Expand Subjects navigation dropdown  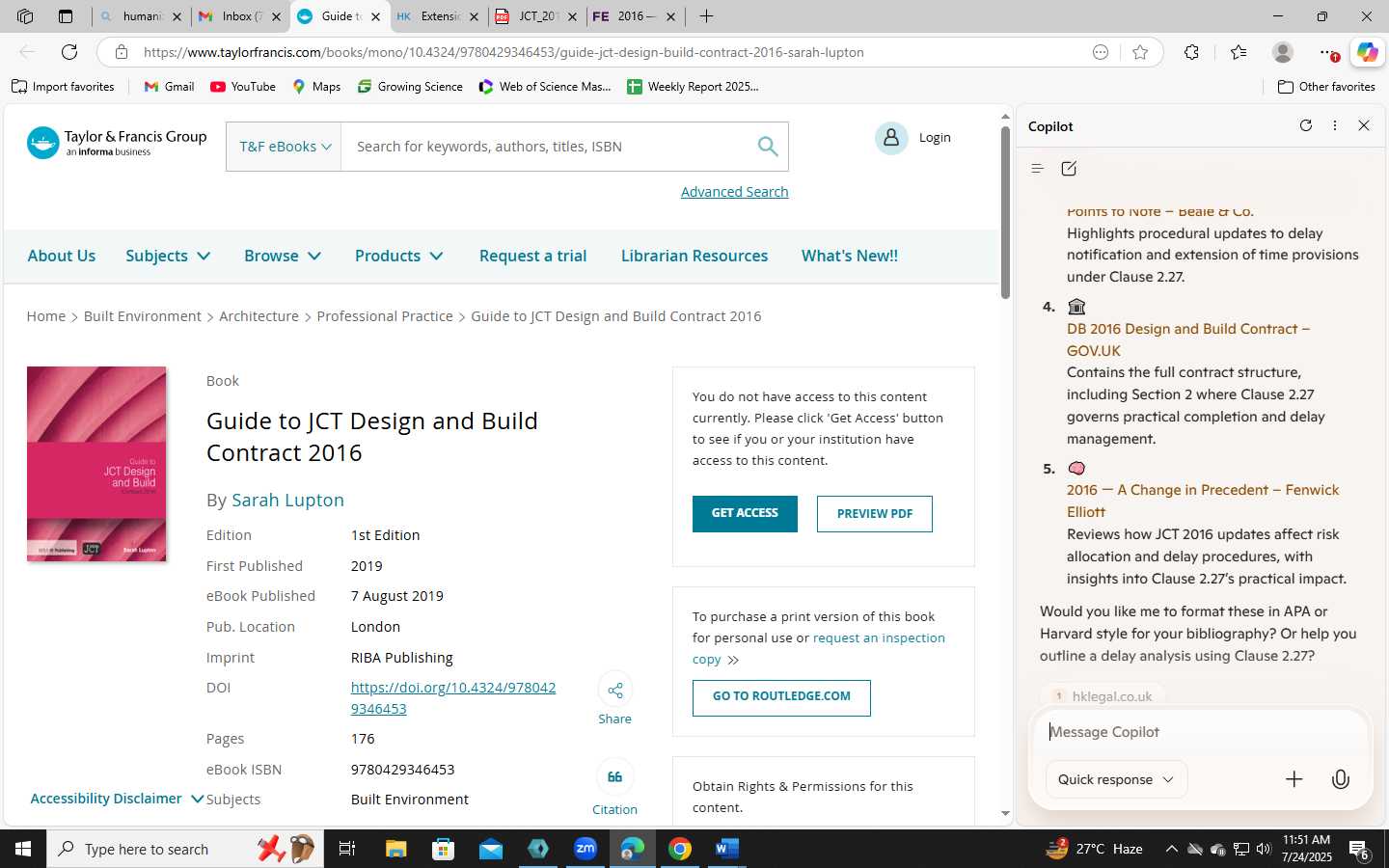point(168,256)
